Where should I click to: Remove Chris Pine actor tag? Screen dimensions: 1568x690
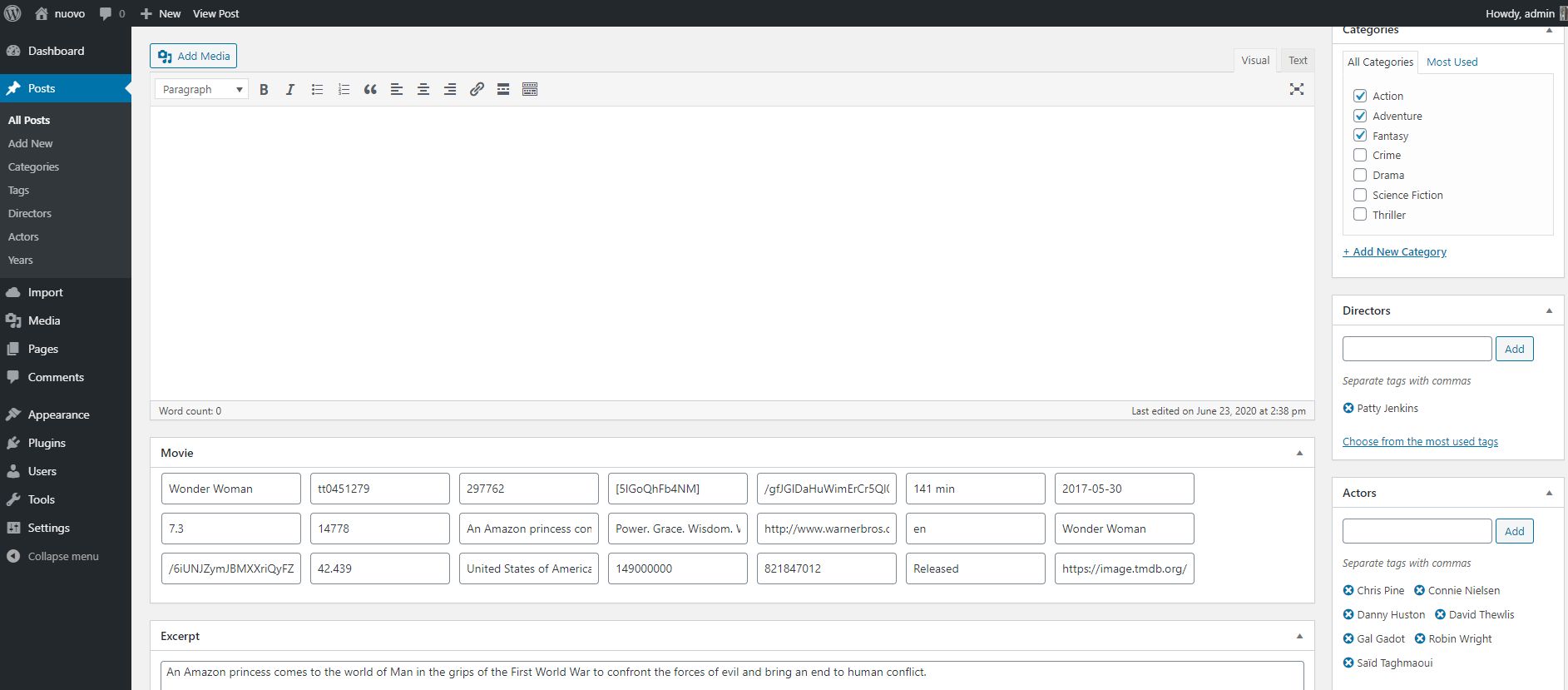coord(1348,590)
